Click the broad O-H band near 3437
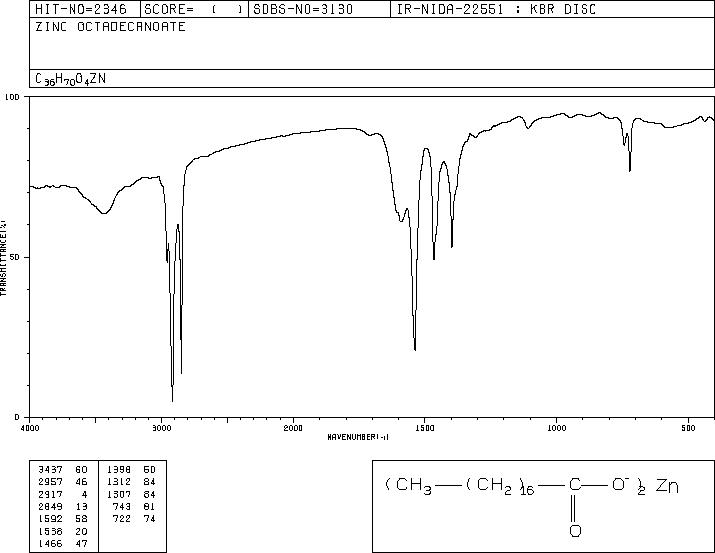The height and width of the screenshot is (553, 715). coord(104,212)
